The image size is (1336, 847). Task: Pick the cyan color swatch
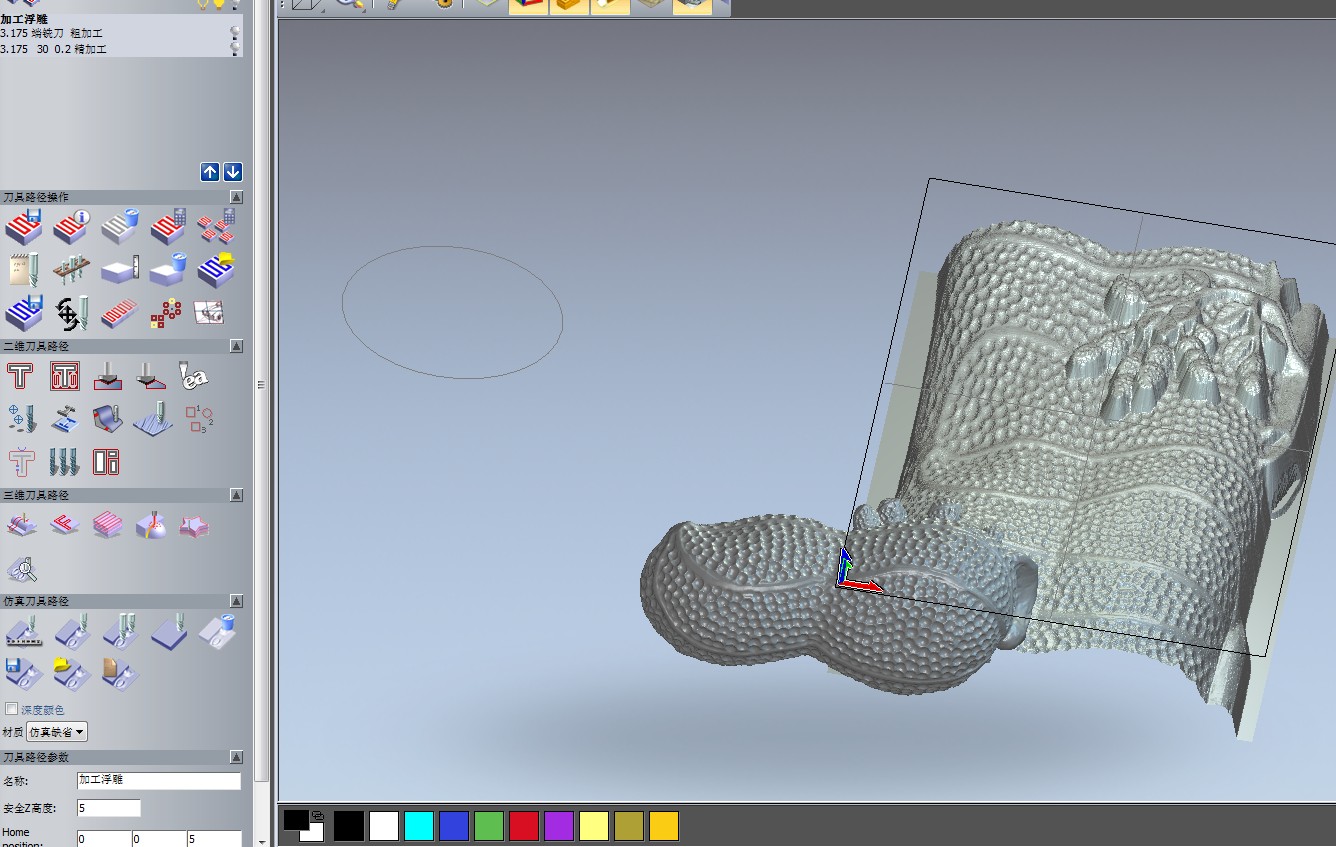tap(419, 826)
